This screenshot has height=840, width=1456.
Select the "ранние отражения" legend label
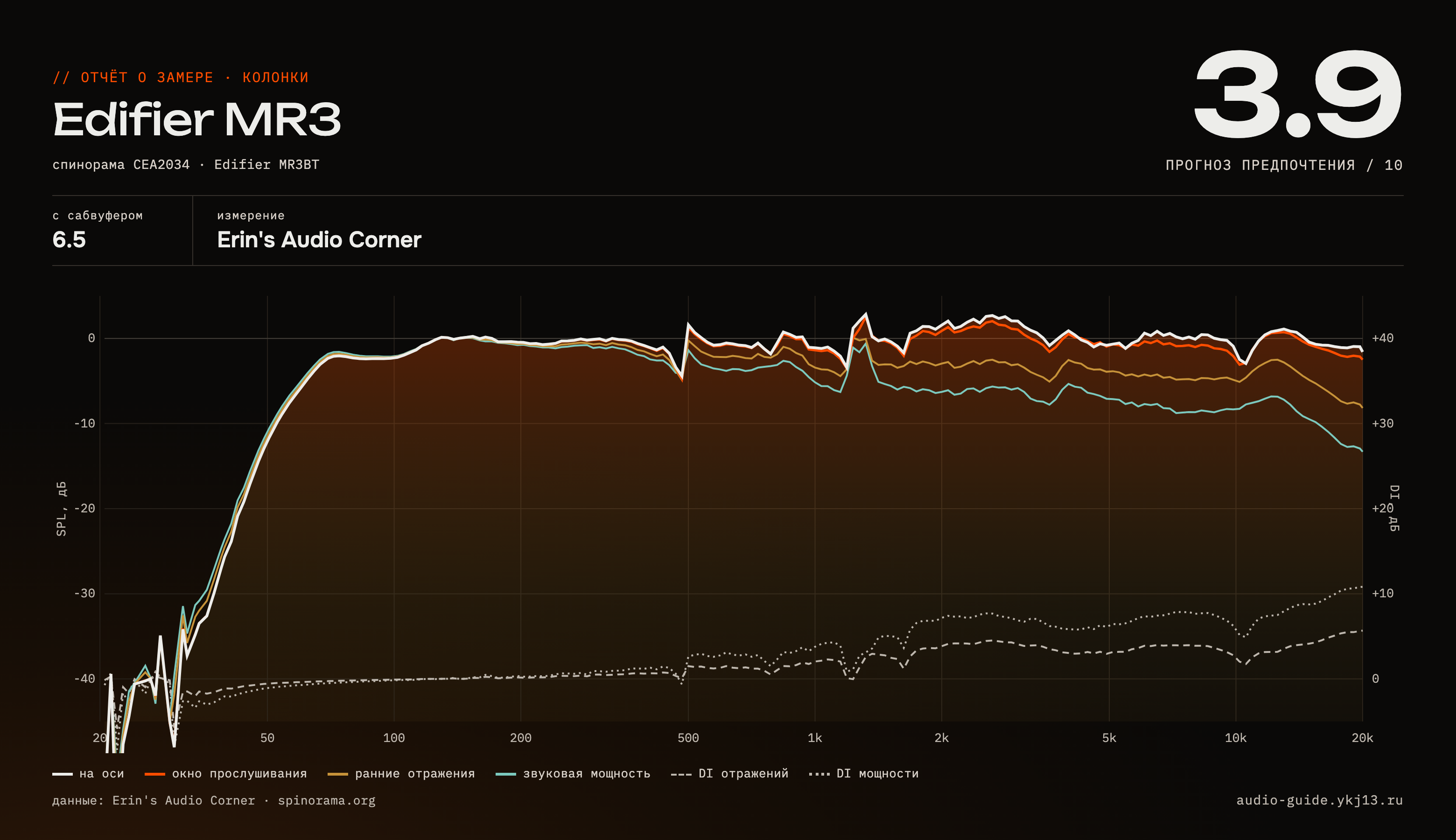click(415, 774)
